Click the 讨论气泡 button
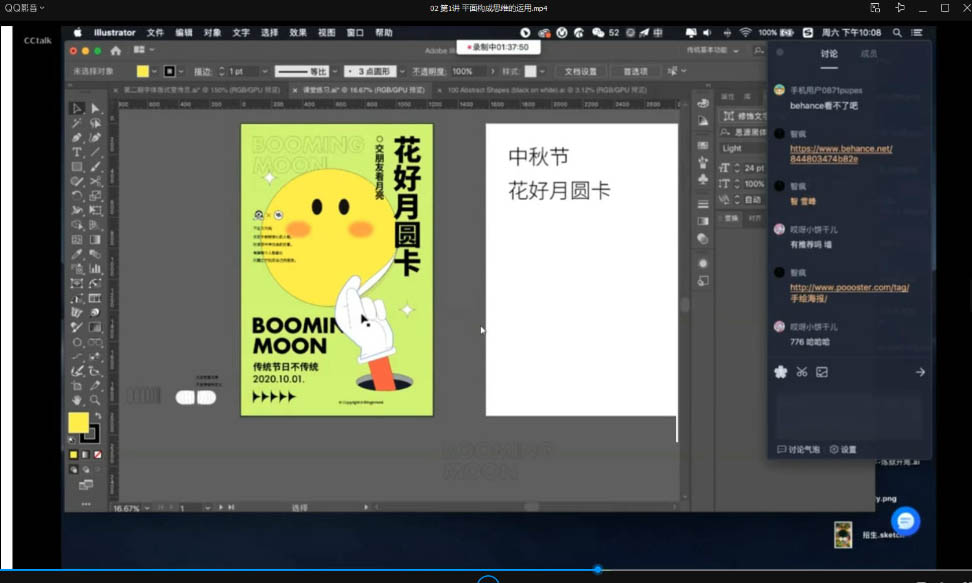This screenshot has width=972, height=583. point(798,450)
